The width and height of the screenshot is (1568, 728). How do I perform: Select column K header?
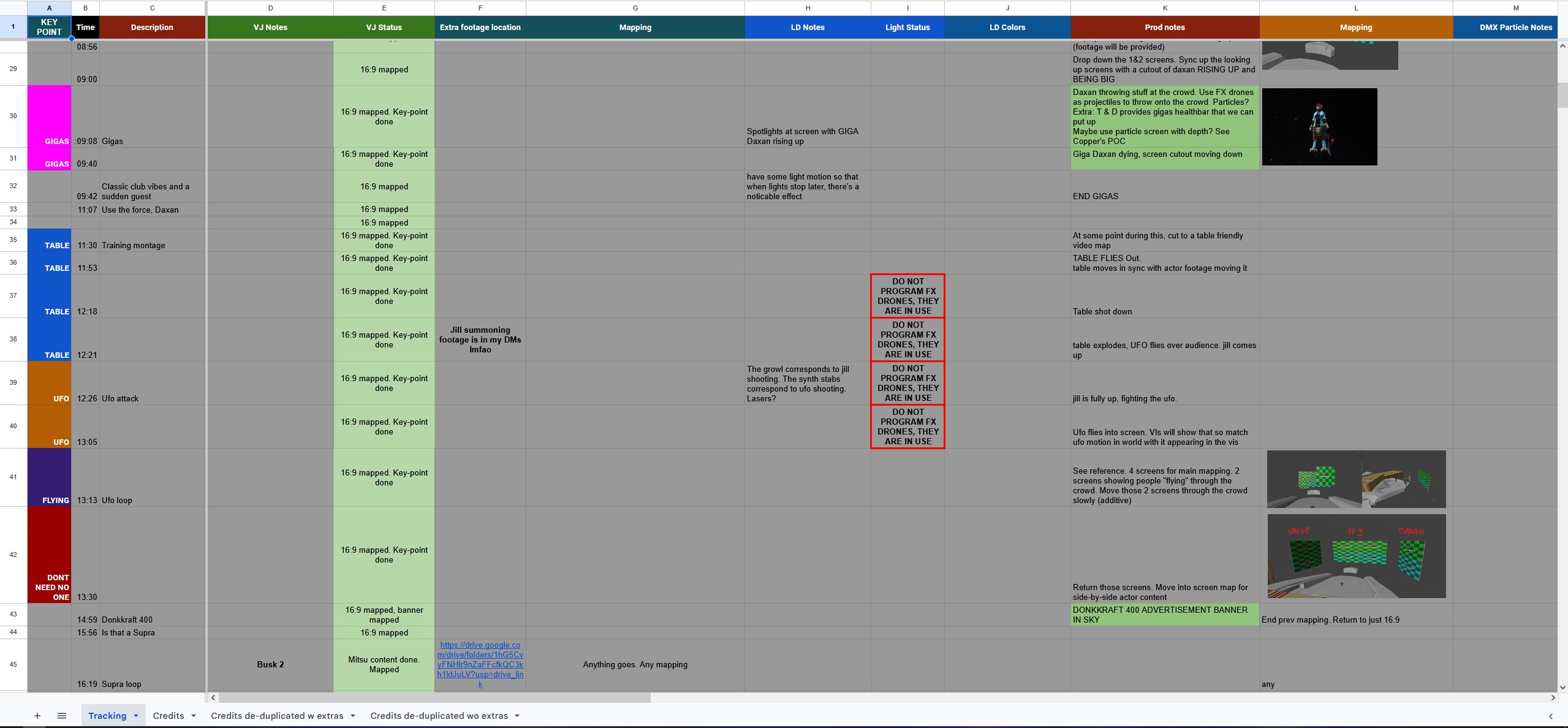click(1165, 8)
